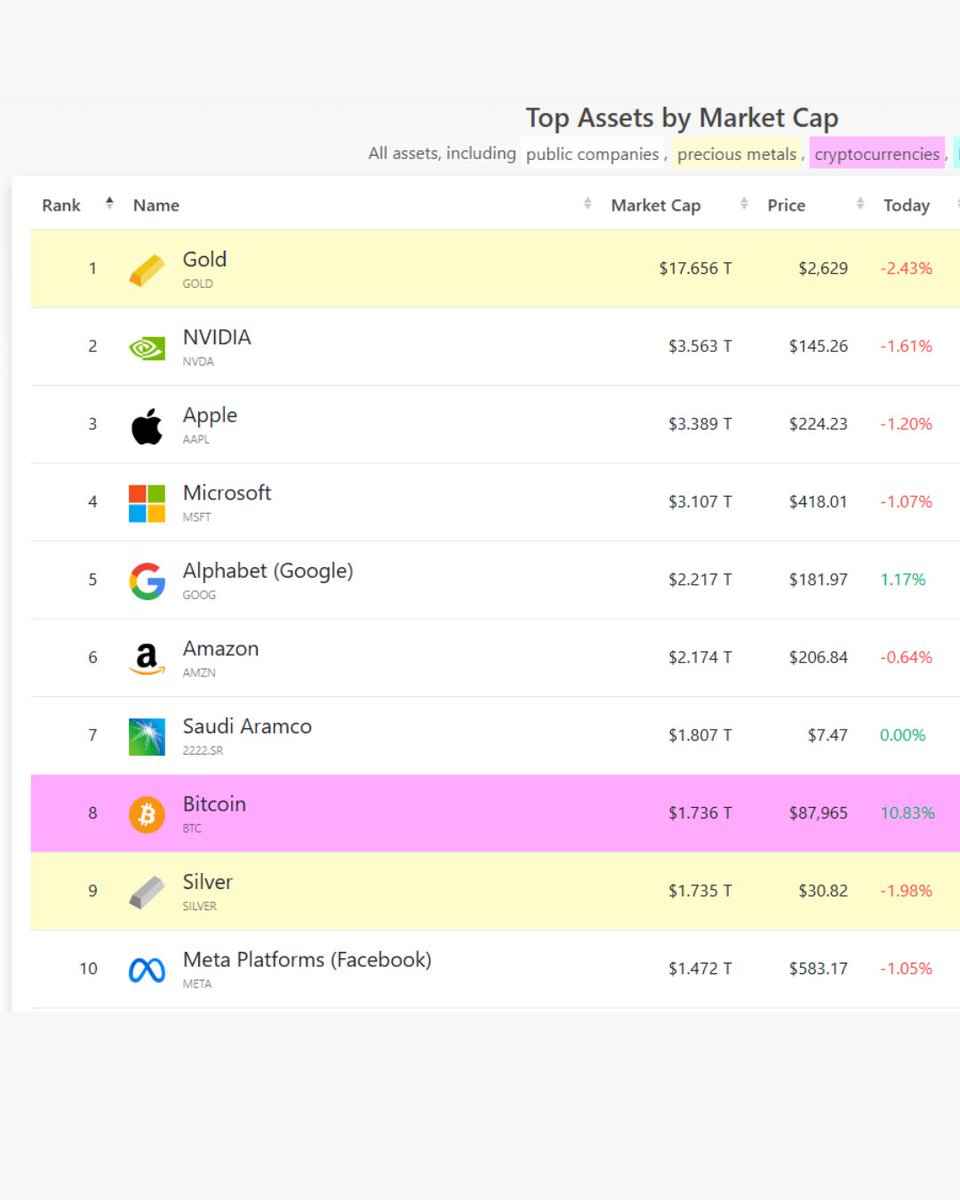Viewport: 960px width, 1200px height.
Task: Click Gold market cap $17.656 T
Action: (695, 268)
